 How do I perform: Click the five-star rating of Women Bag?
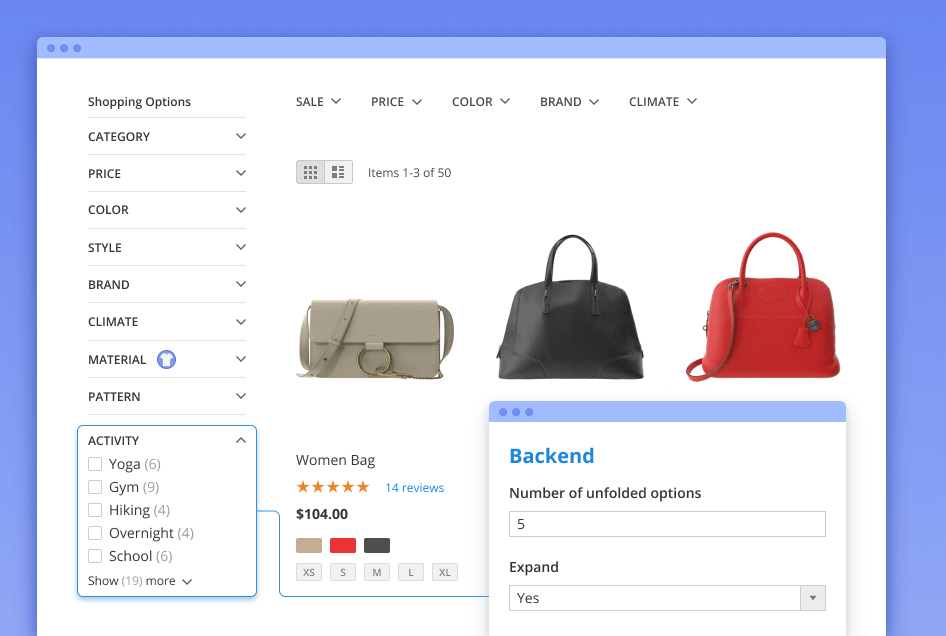point(332,488)
